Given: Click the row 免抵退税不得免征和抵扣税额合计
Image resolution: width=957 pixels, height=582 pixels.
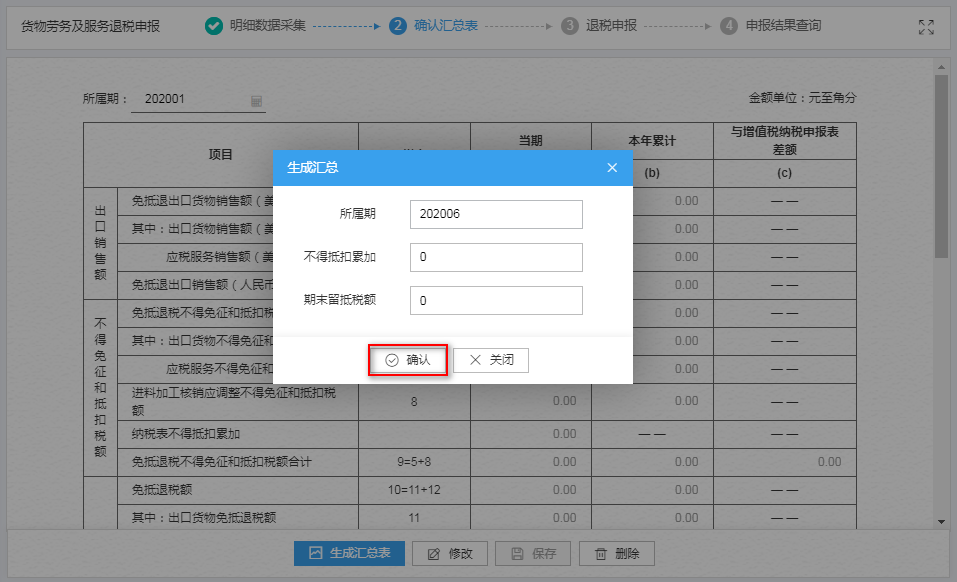Looking at the screenshot, I should (486, 462).
